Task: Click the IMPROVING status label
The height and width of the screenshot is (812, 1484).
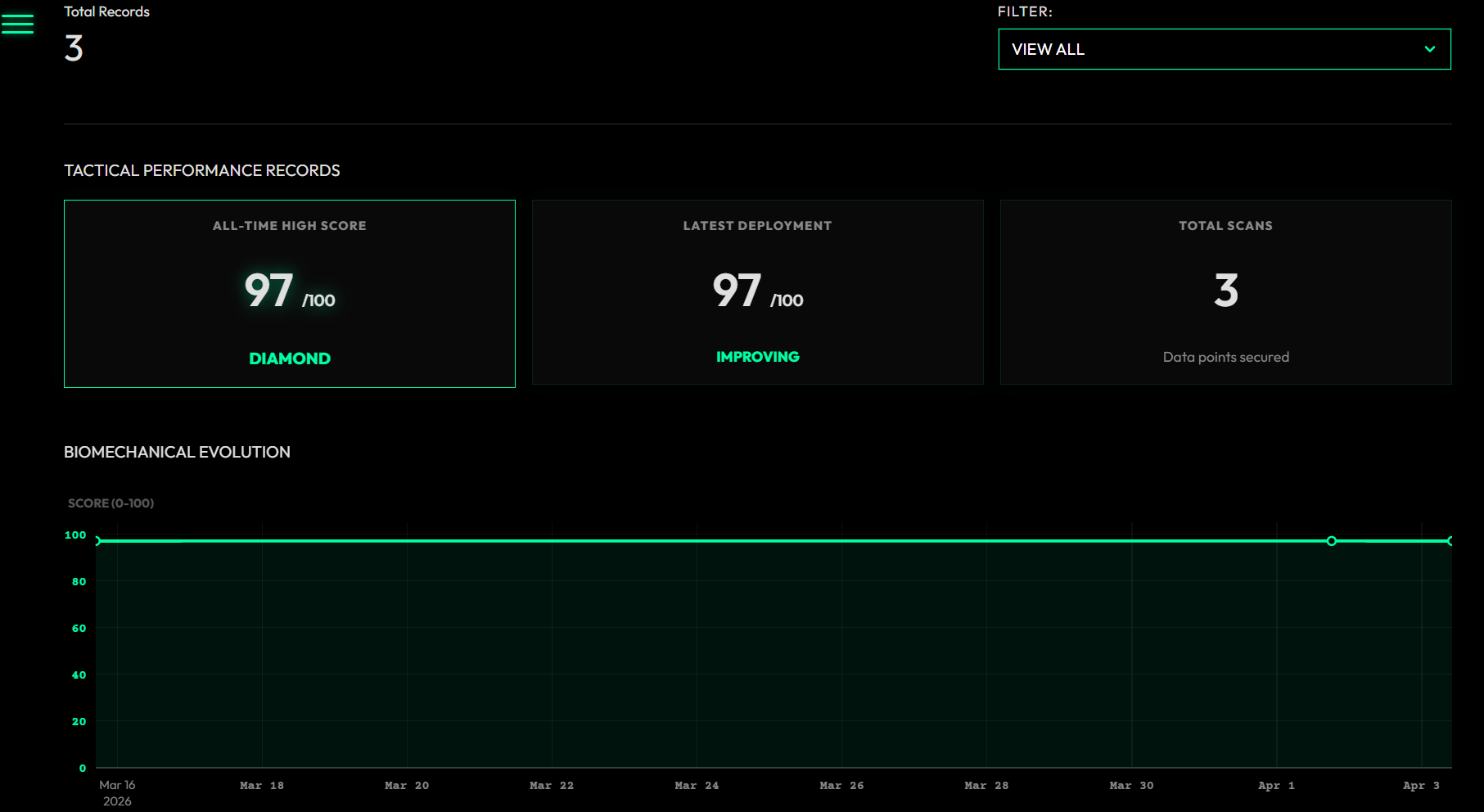Action: pos(757,356)
